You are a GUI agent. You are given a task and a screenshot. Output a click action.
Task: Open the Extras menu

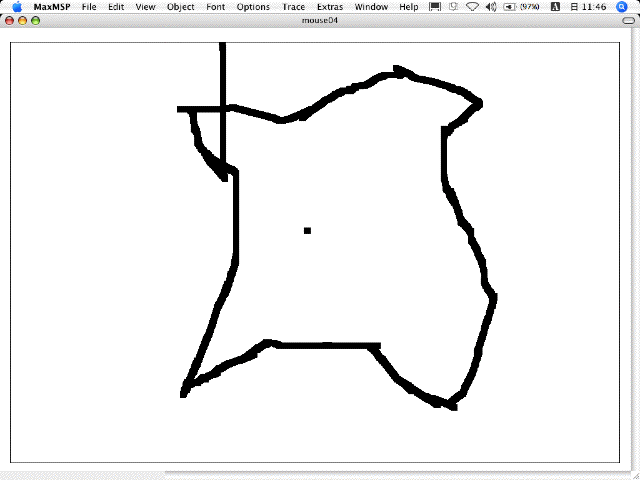(x=330, y=7)
